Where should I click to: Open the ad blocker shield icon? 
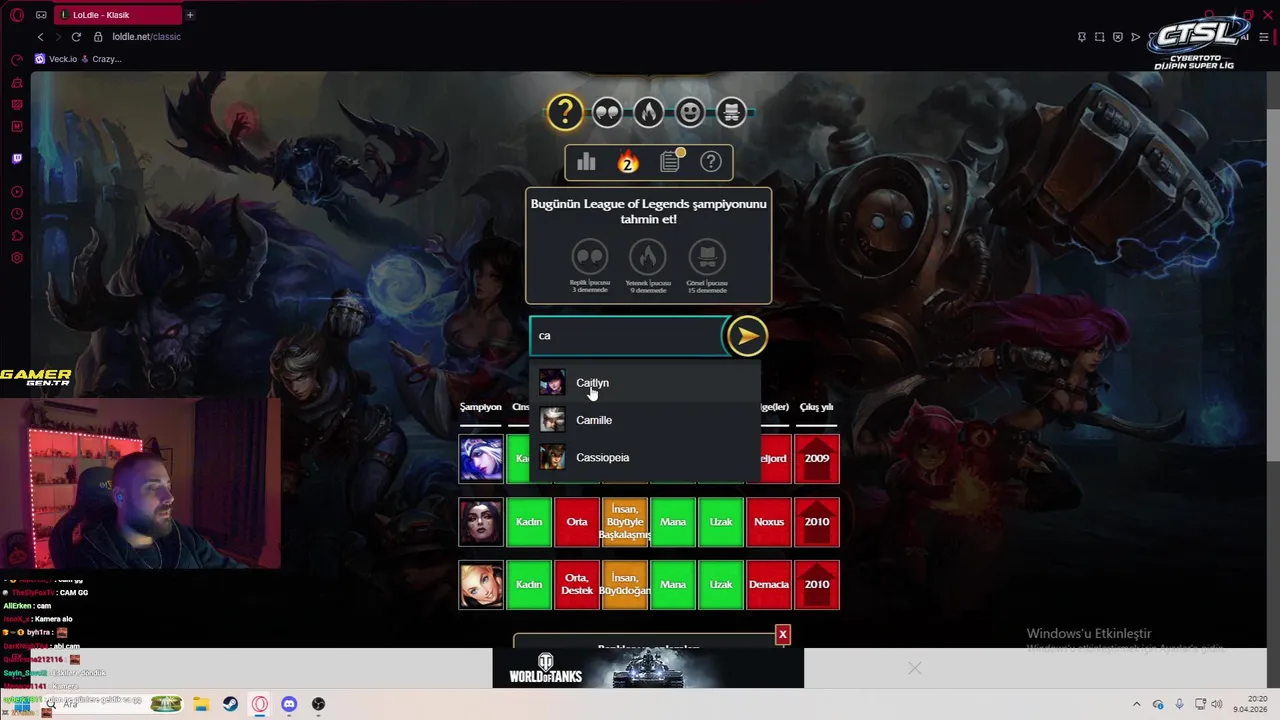tap(1117, 37)
